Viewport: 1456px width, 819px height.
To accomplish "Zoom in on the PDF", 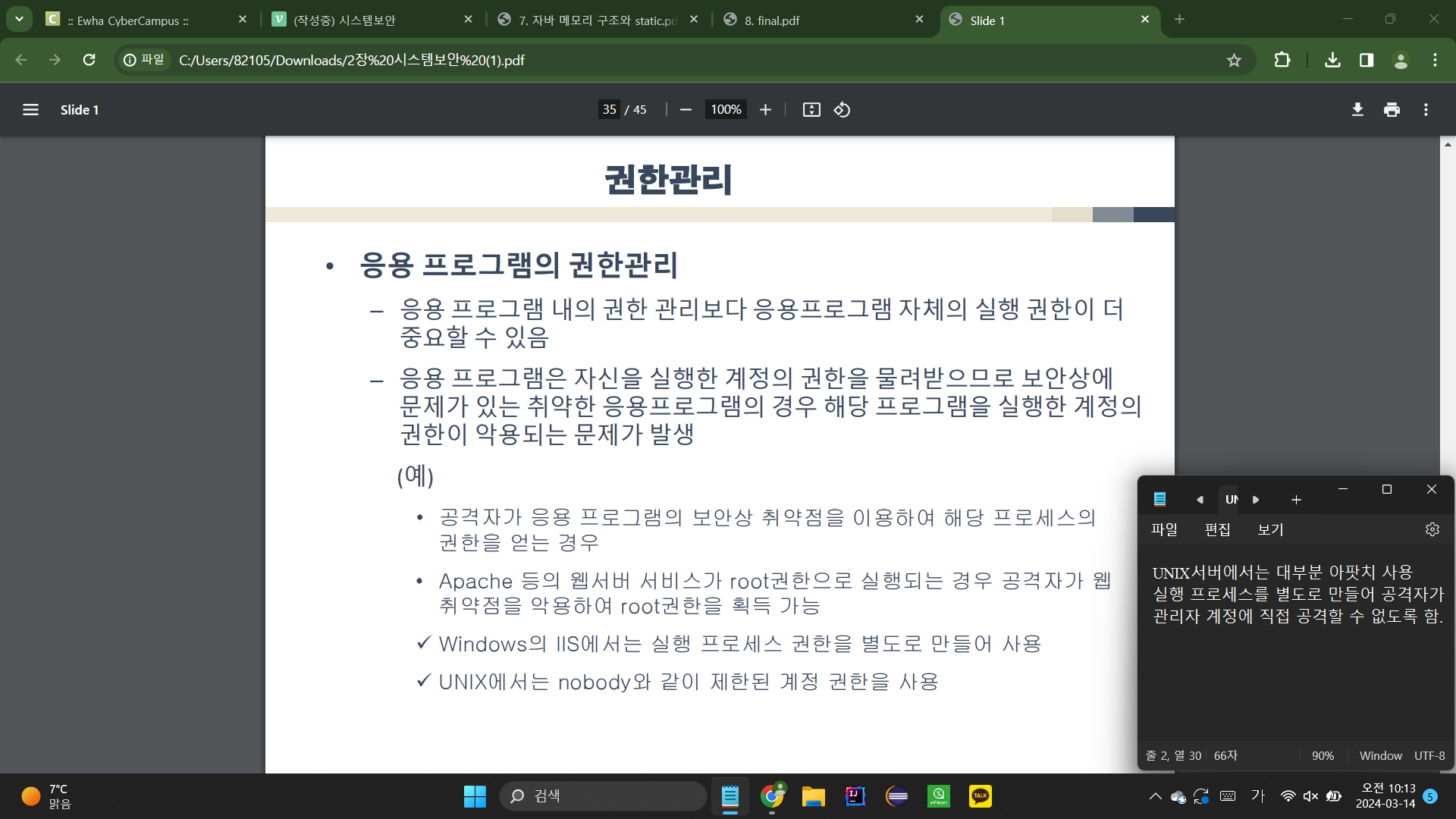I will click(765, 110).
